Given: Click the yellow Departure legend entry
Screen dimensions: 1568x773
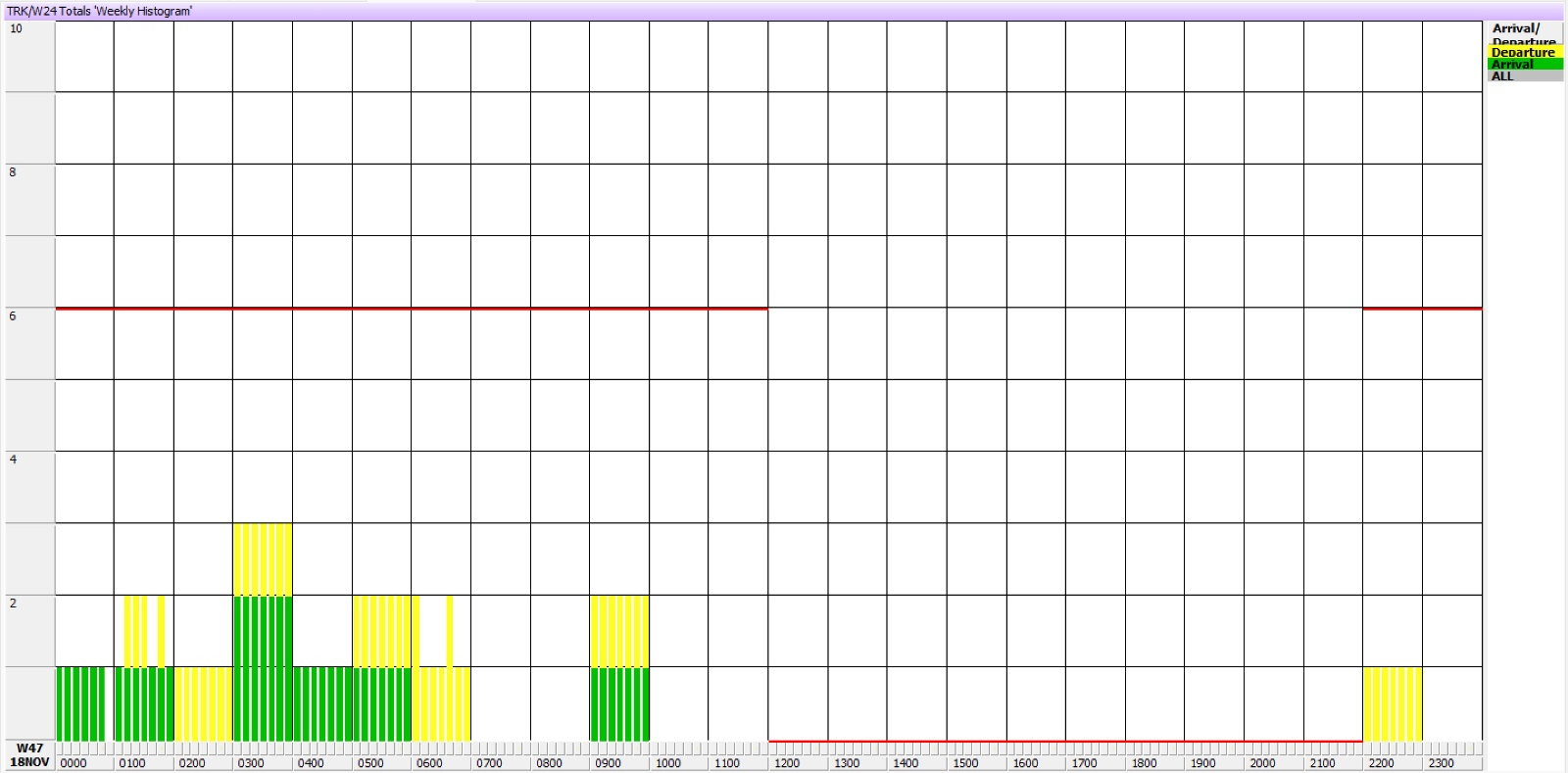Looking at the screenshot, I should [x=1523, y=53].
